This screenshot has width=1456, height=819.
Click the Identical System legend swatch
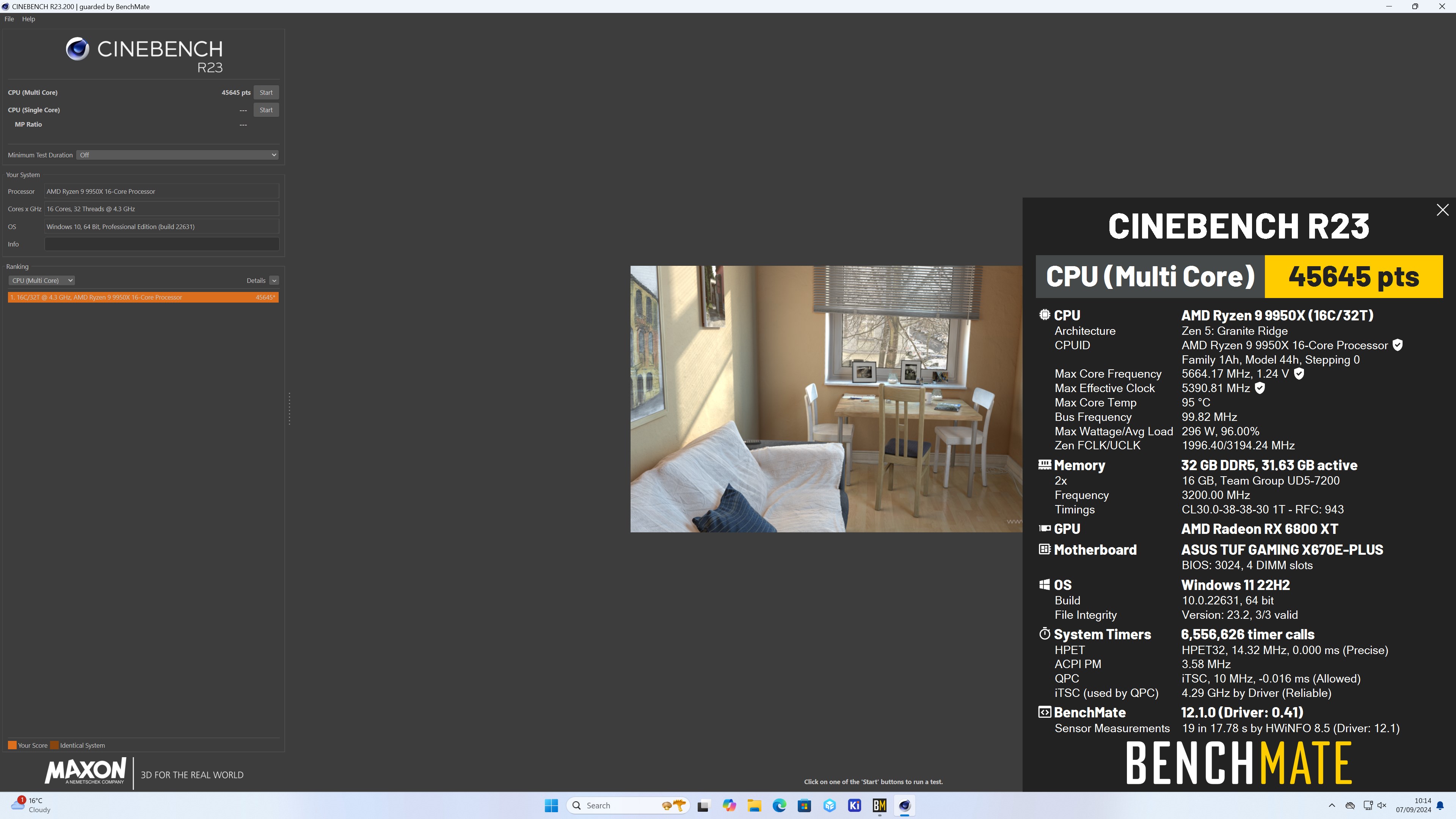coord(54,745)
